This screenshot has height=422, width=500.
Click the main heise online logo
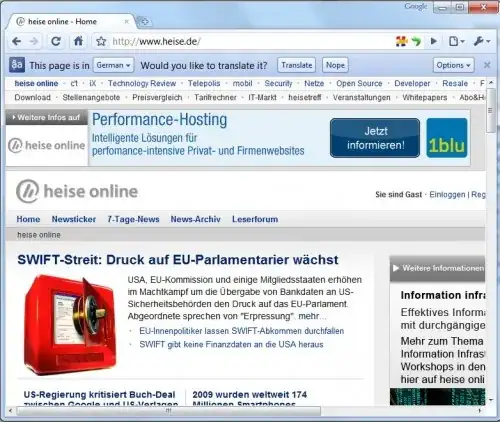pos(77,191)
